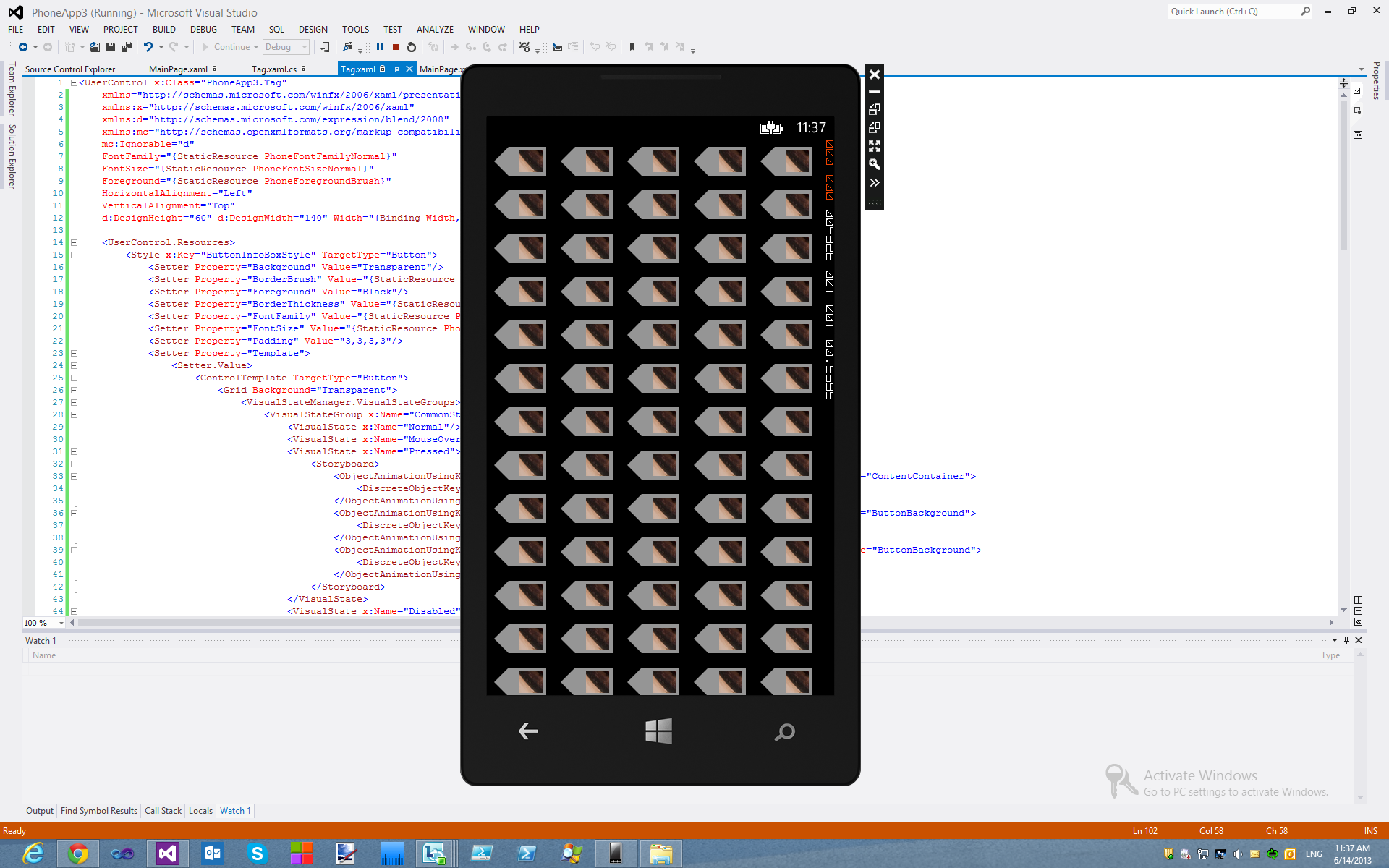Switch to Call Stack tab
This screenshot has height=868, width=1389.
pos(163,811)
